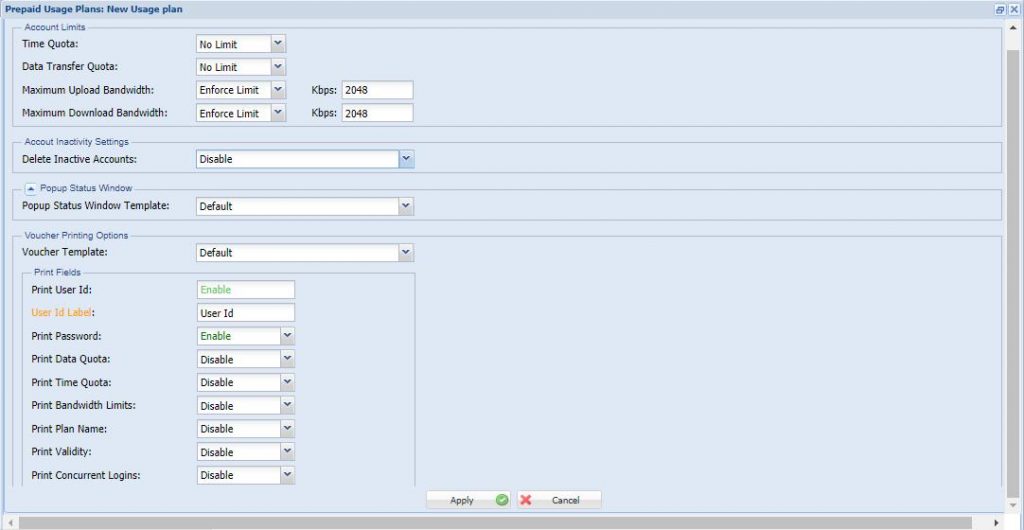The image size is (1024, 530).
Task: Close the Prepaid Usage Plans dialog
Action: (1013, 9)
